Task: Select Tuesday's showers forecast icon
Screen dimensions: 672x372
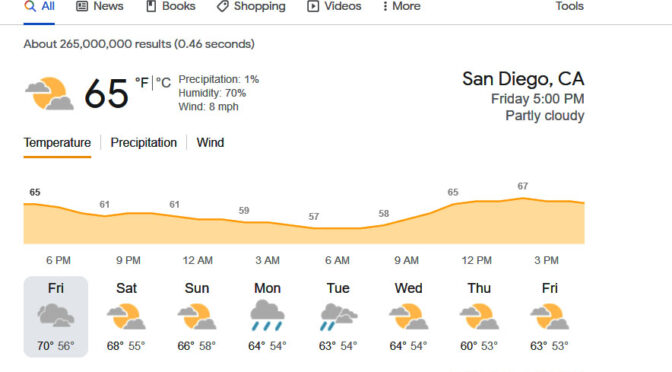Action: pos(338,317)
